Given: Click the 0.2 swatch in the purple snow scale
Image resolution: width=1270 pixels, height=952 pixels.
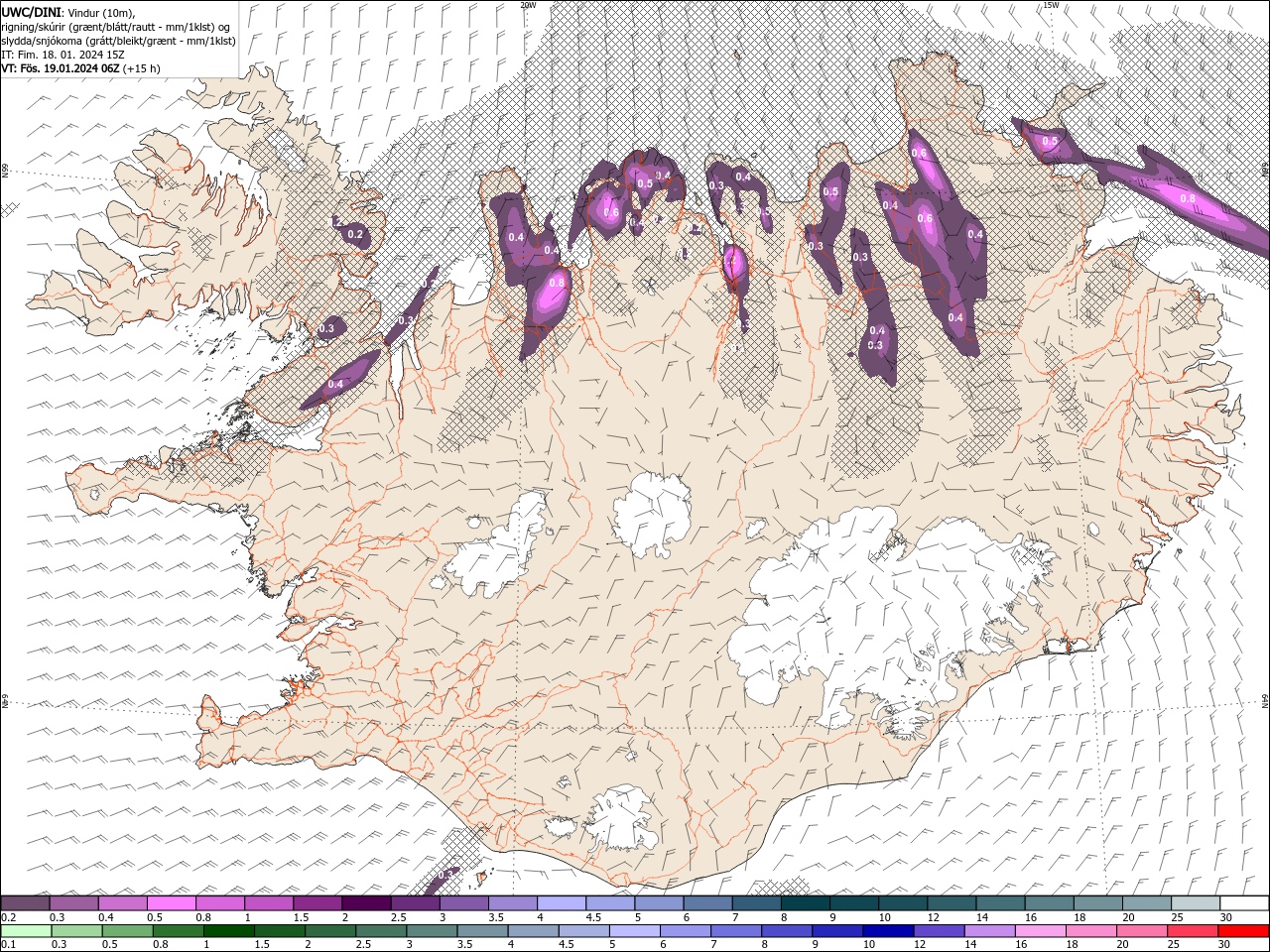Looking at the screenshot, I should [x=25, y=902].
